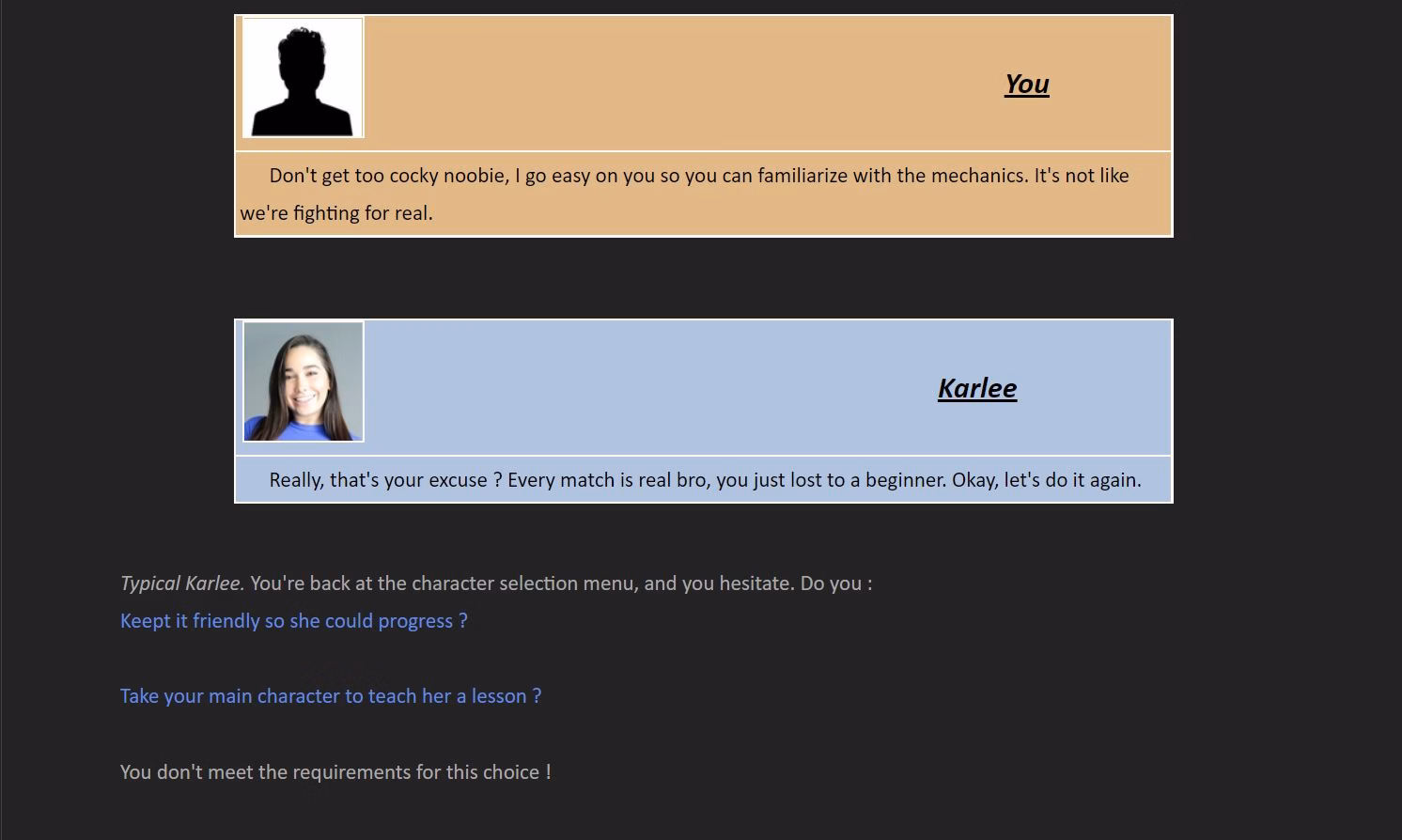This screenshot has height=840, width=1402.
Task: Click You's dialogue text about going easy
Action: pyautogui.click(x=699, y=175)
